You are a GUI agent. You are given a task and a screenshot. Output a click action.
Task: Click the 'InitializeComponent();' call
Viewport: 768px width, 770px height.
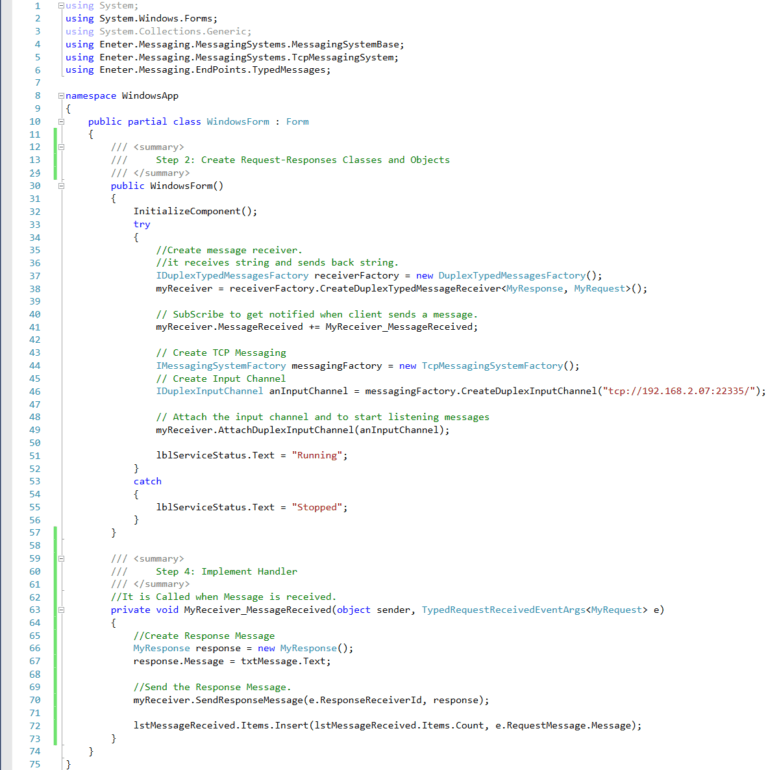(195, 211)
